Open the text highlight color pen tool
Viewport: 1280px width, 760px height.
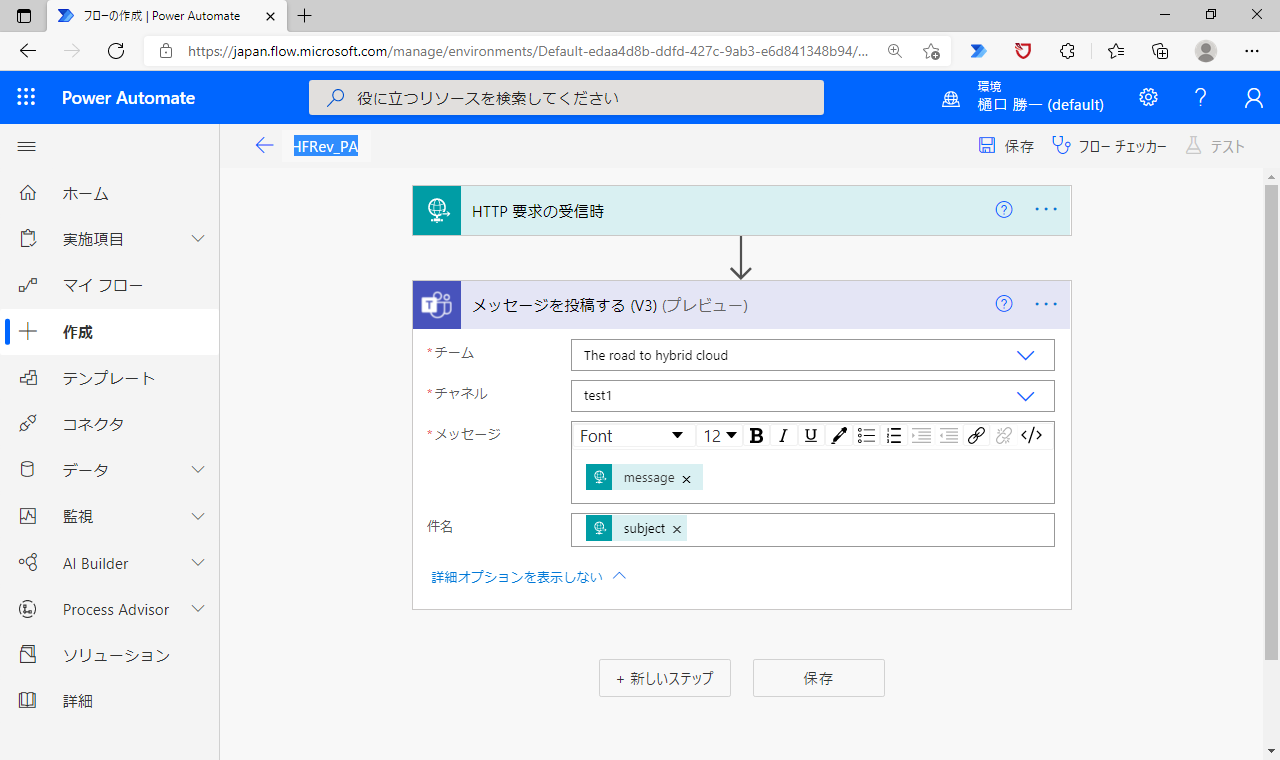pyautogui.click(x=839, y=435)
